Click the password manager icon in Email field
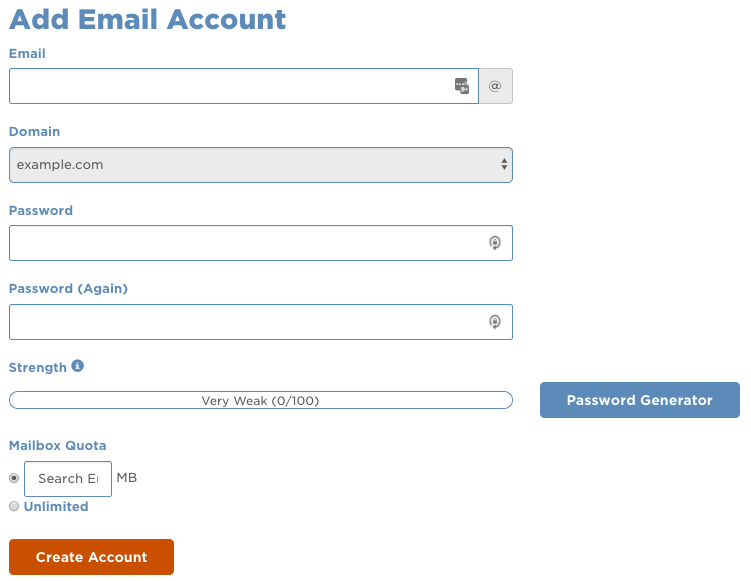The width and height of the screenshot is (751, 581). point(462,86)
